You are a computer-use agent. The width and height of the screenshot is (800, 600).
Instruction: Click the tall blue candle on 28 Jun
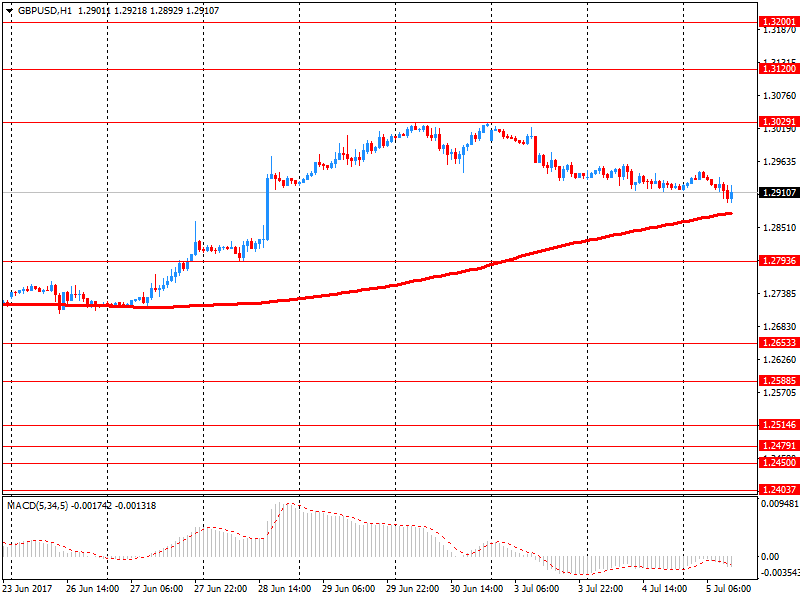tap(267, 208)
